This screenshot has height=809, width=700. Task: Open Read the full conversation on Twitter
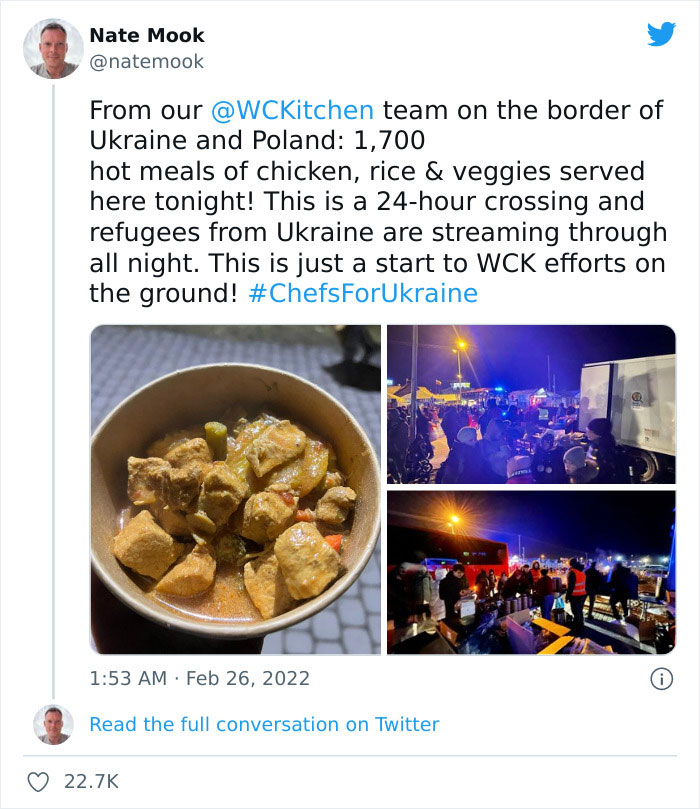click(x=264, y=723)
